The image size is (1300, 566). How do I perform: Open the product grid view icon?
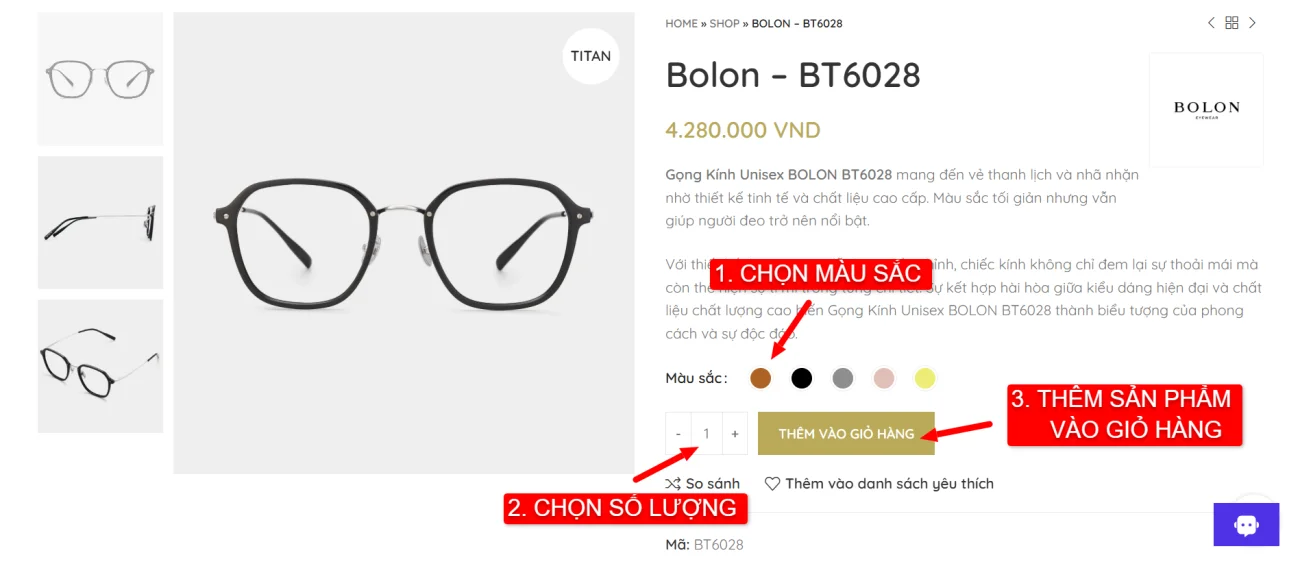pyautogui.click(x=1232, y=23)
